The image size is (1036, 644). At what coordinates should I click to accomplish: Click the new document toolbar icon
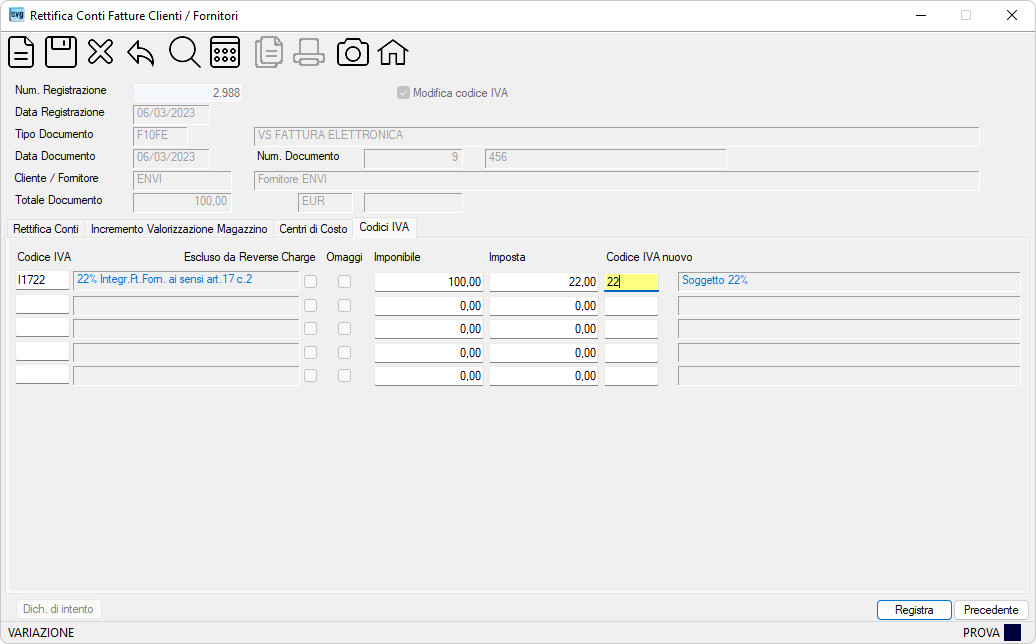click(x=21, y=52)
